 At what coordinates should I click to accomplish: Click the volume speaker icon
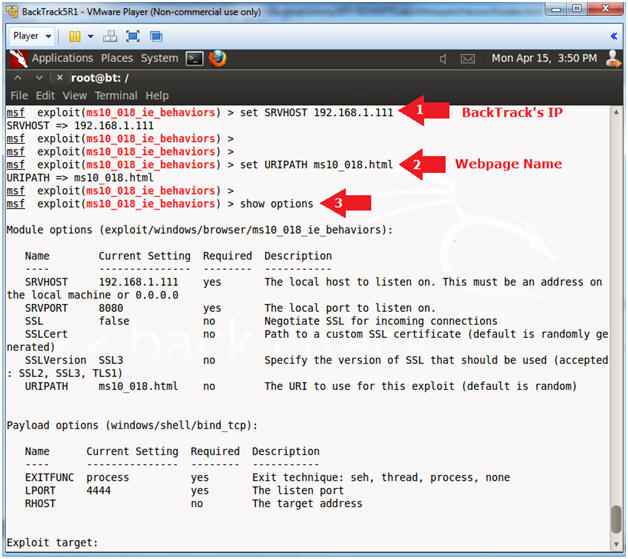click(443, 59)
